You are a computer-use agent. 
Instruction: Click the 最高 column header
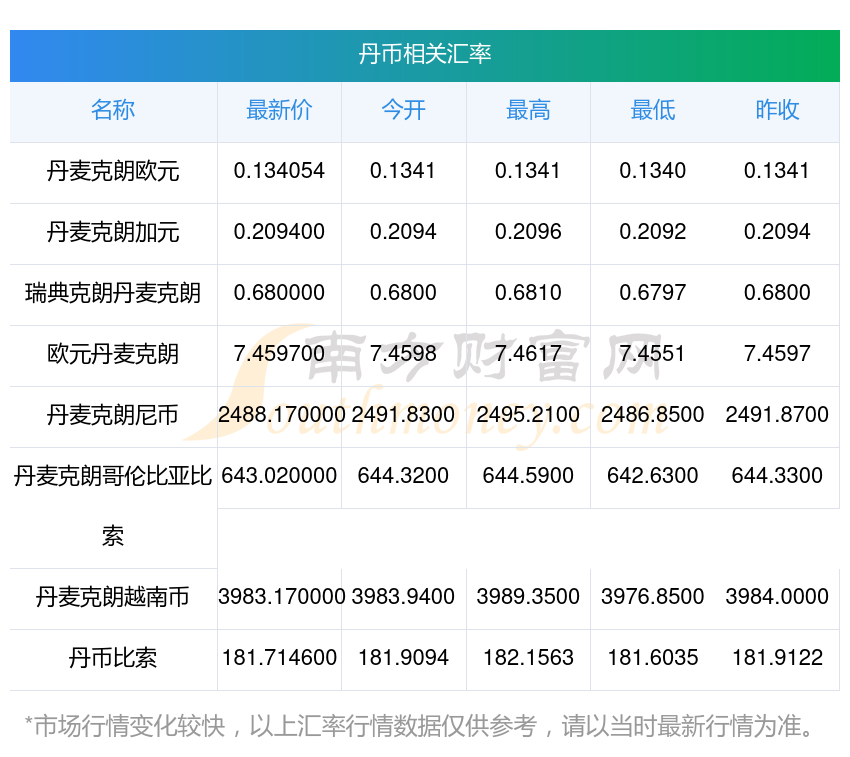point(529,111)
